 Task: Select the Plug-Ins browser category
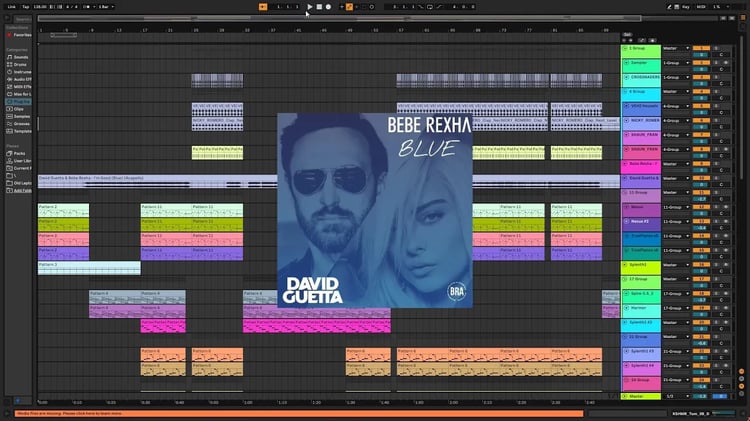pos(18,101)
